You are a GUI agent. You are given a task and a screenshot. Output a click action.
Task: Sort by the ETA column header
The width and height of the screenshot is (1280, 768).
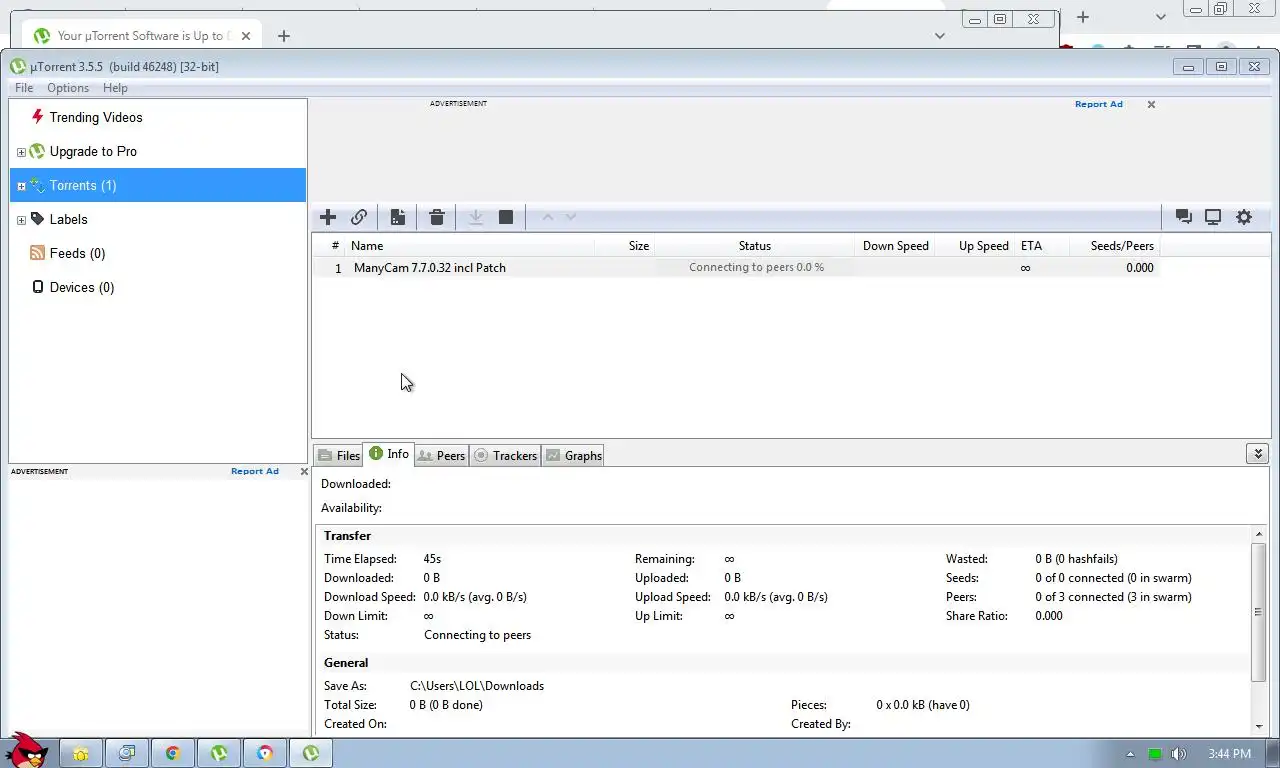click(1041, 245)
